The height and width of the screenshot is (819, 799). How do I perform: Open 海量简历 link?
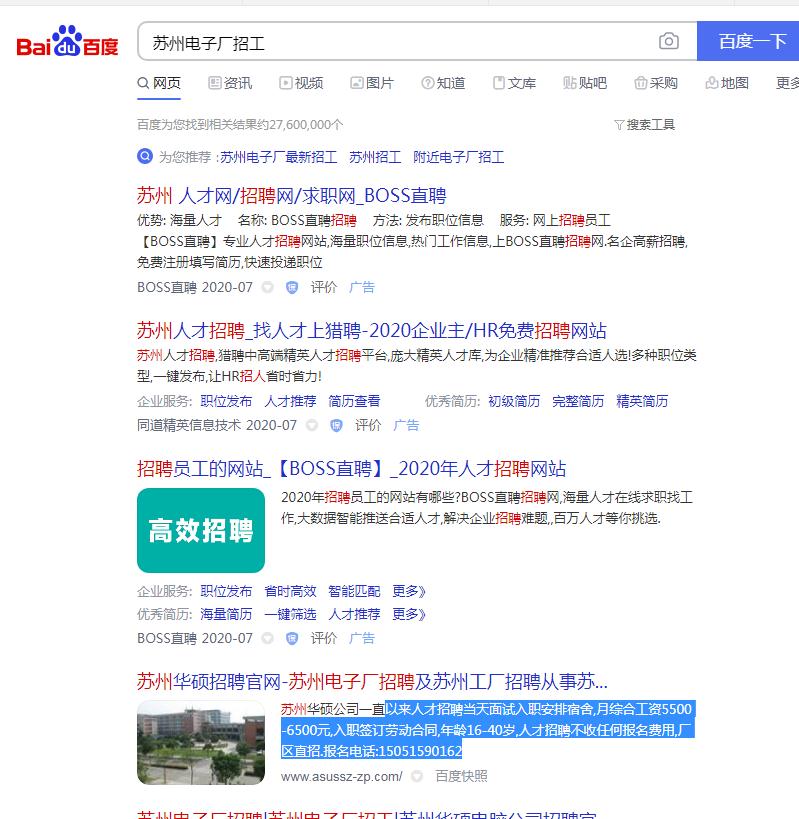[226, 614]
